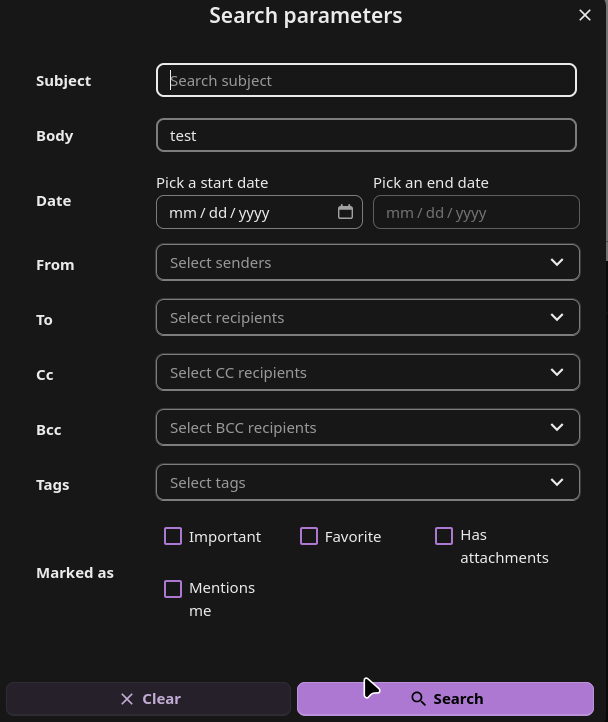This screenshot has height=722, width=608.
Task: Click the Search magnifying glass button
Action: click(x=445, y=699)
